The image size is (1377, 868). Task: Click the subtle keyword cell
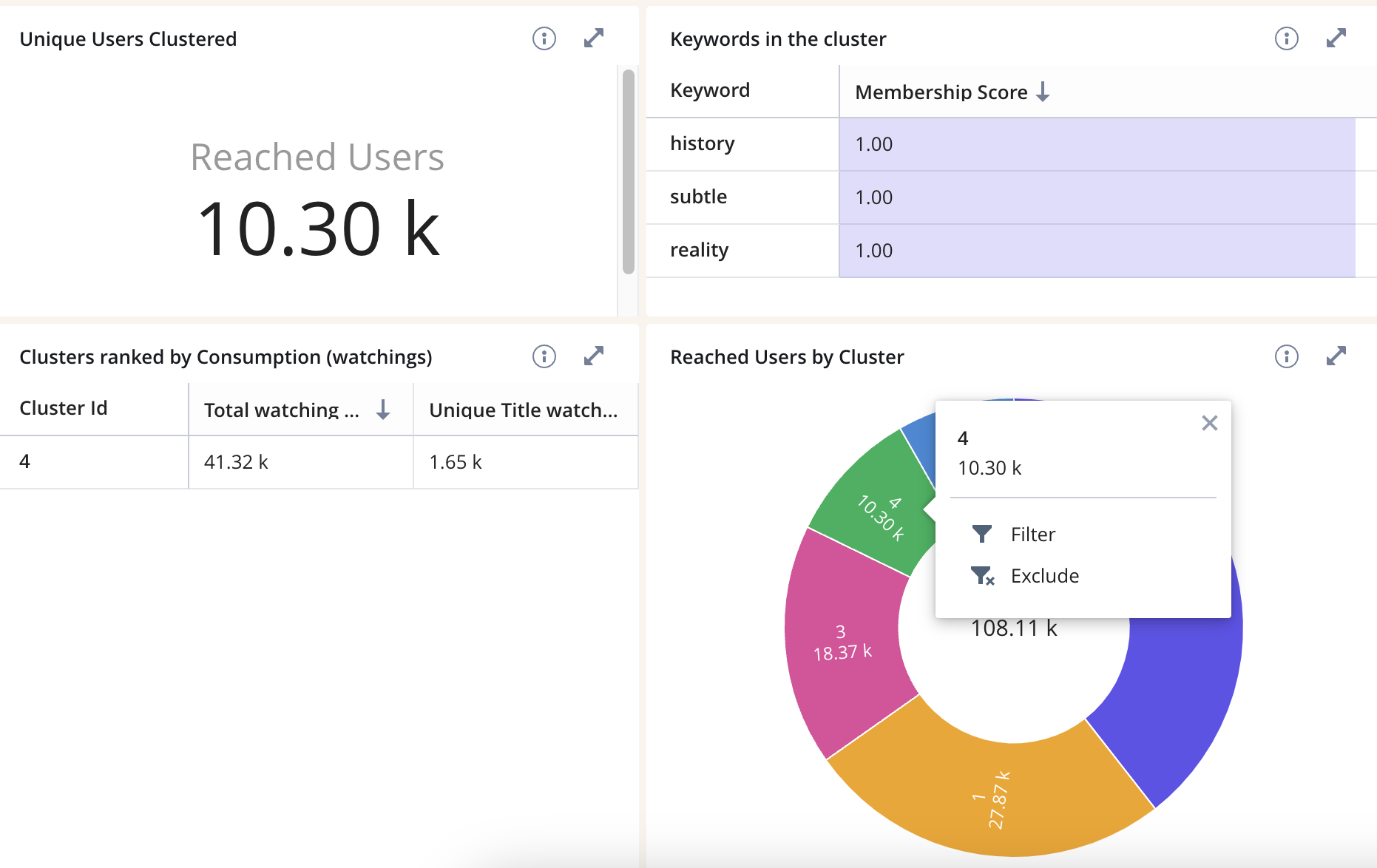pos(742,197)
